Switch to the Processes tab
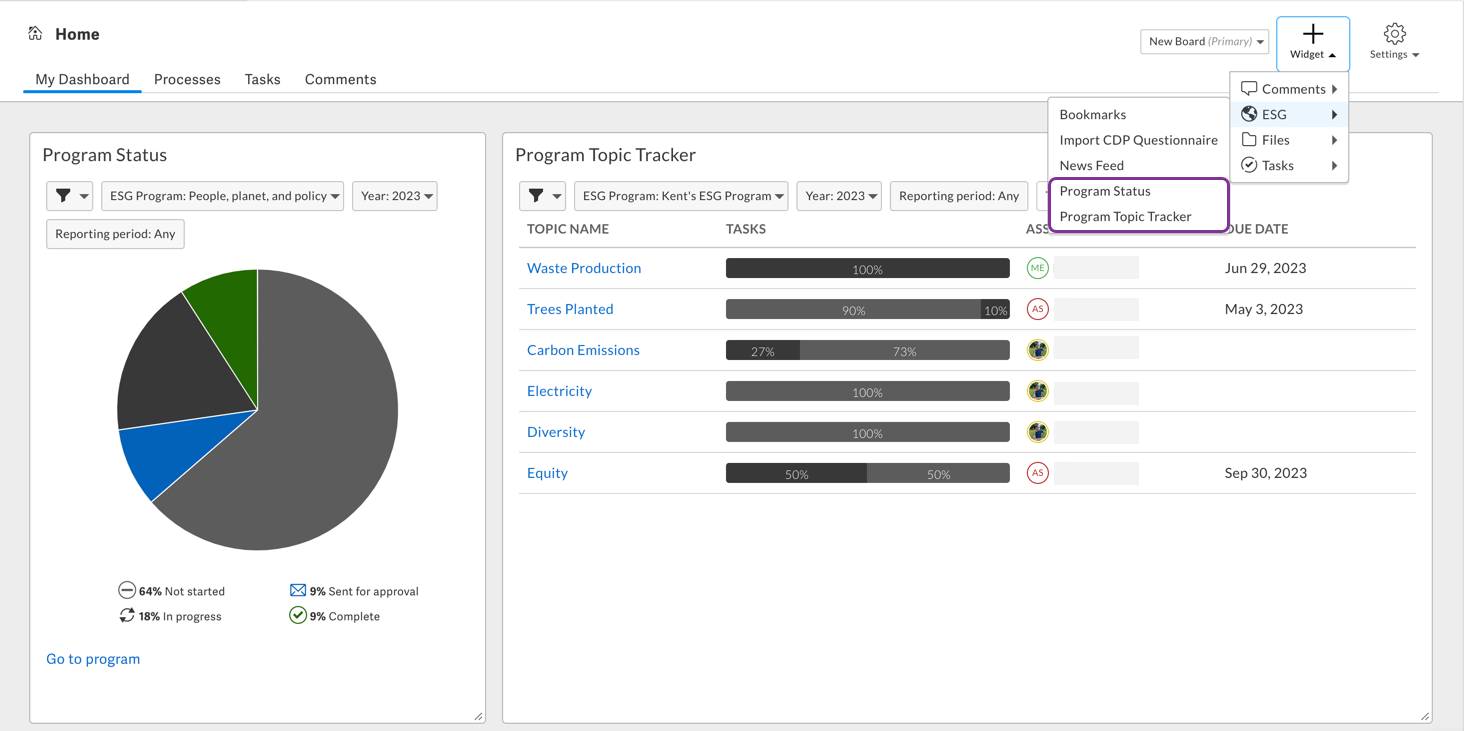Image resolution: width=1464 pixels, height=731 pixels. point(187,79)
